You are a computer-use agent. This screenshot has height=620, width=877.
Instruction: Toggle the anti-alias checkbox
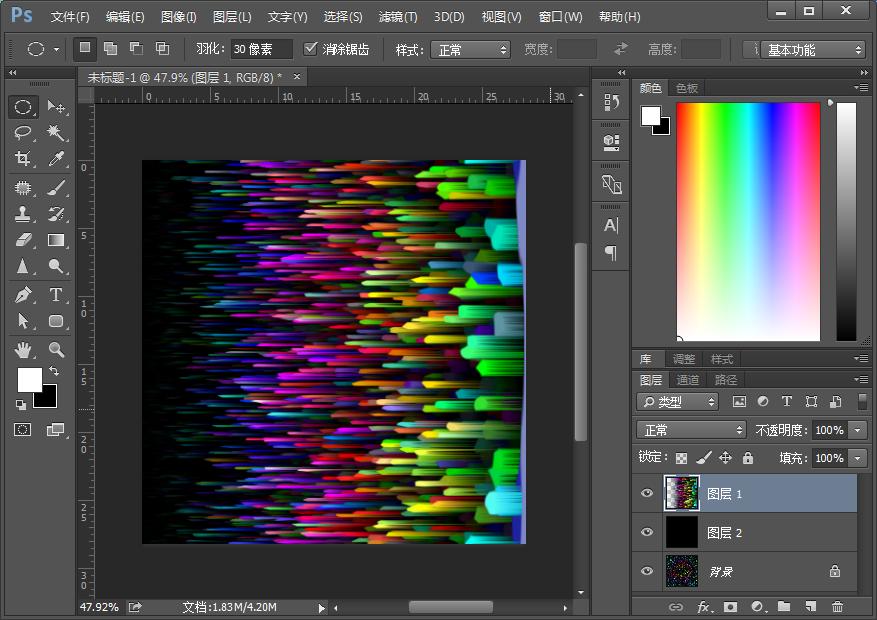click(x=310, y=49)
